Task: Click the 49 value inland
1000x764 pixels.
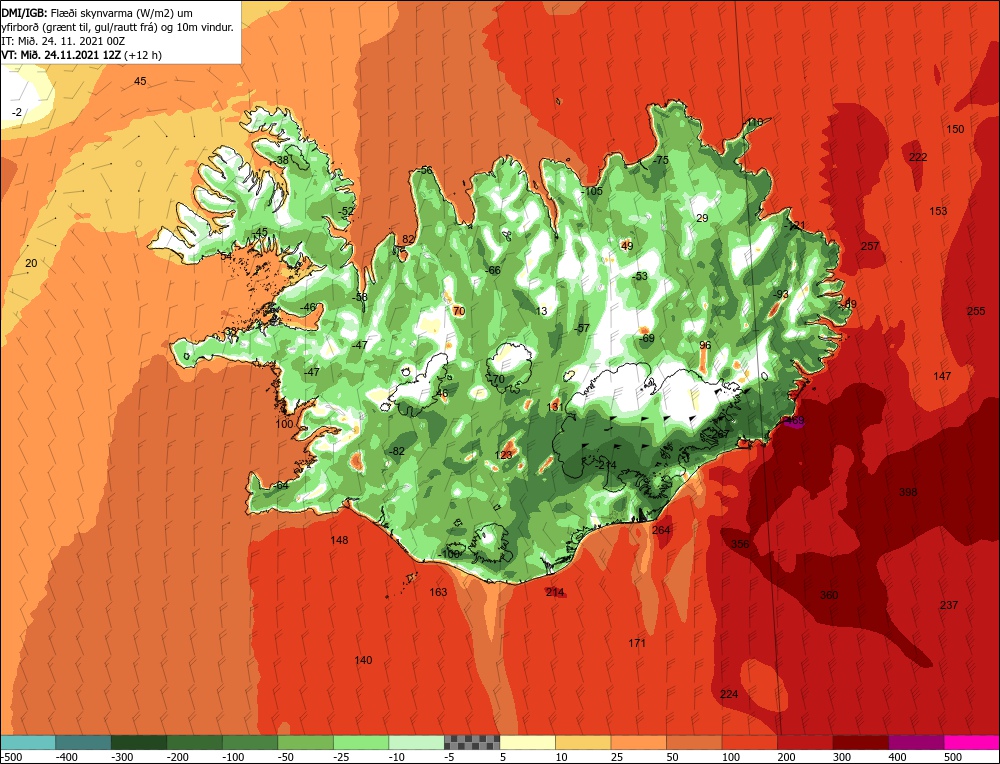Action: [x=627, y=246]
